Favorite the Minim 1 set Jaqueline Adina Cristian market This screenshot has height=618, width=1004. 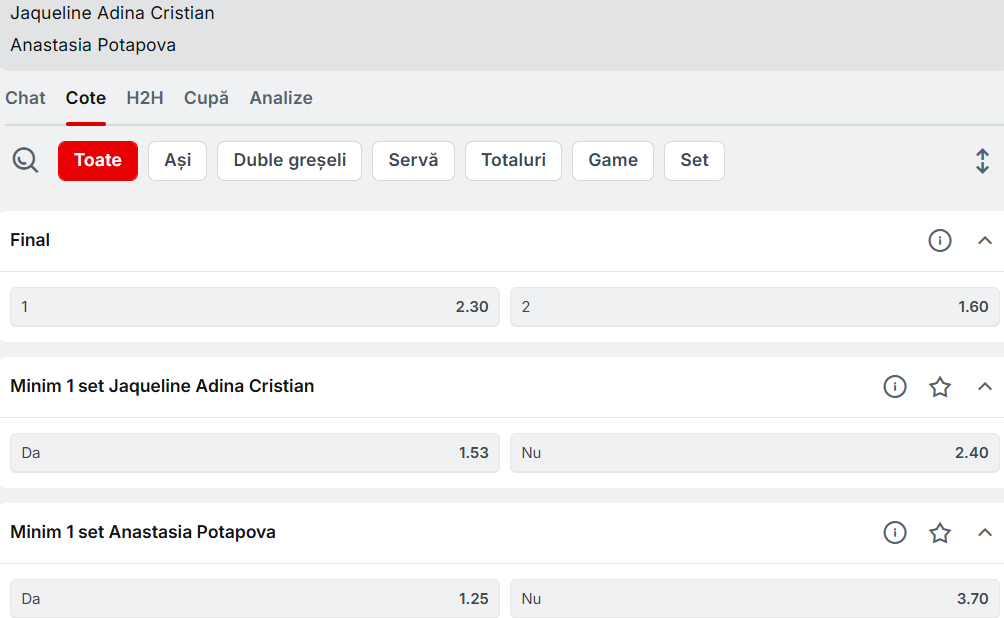pos(940,387)
